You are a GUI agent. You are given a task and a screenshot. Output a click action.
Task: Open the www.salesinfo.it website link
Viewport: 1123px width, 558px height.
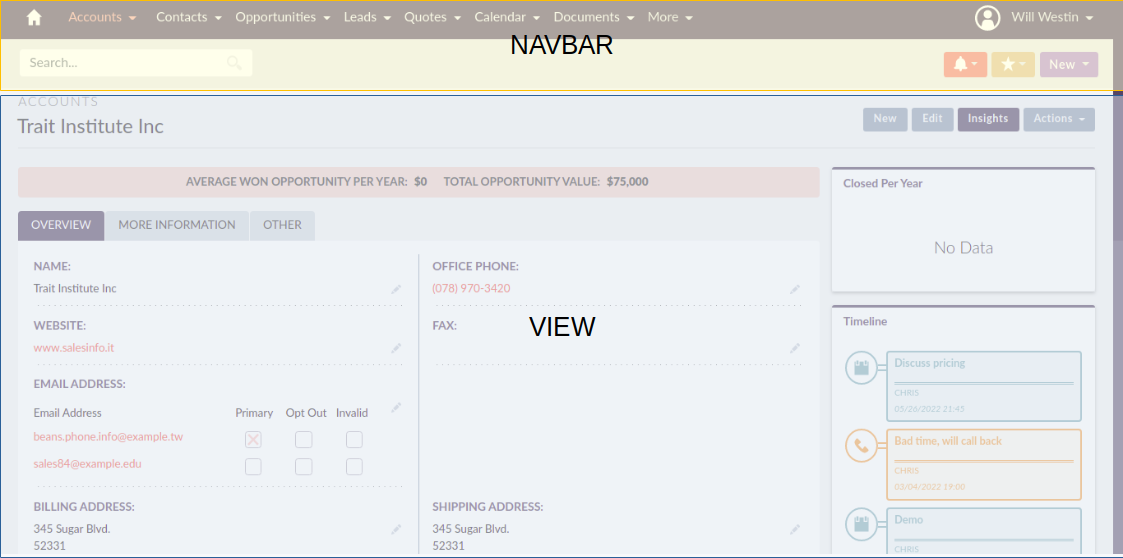[x=74, y=347]
